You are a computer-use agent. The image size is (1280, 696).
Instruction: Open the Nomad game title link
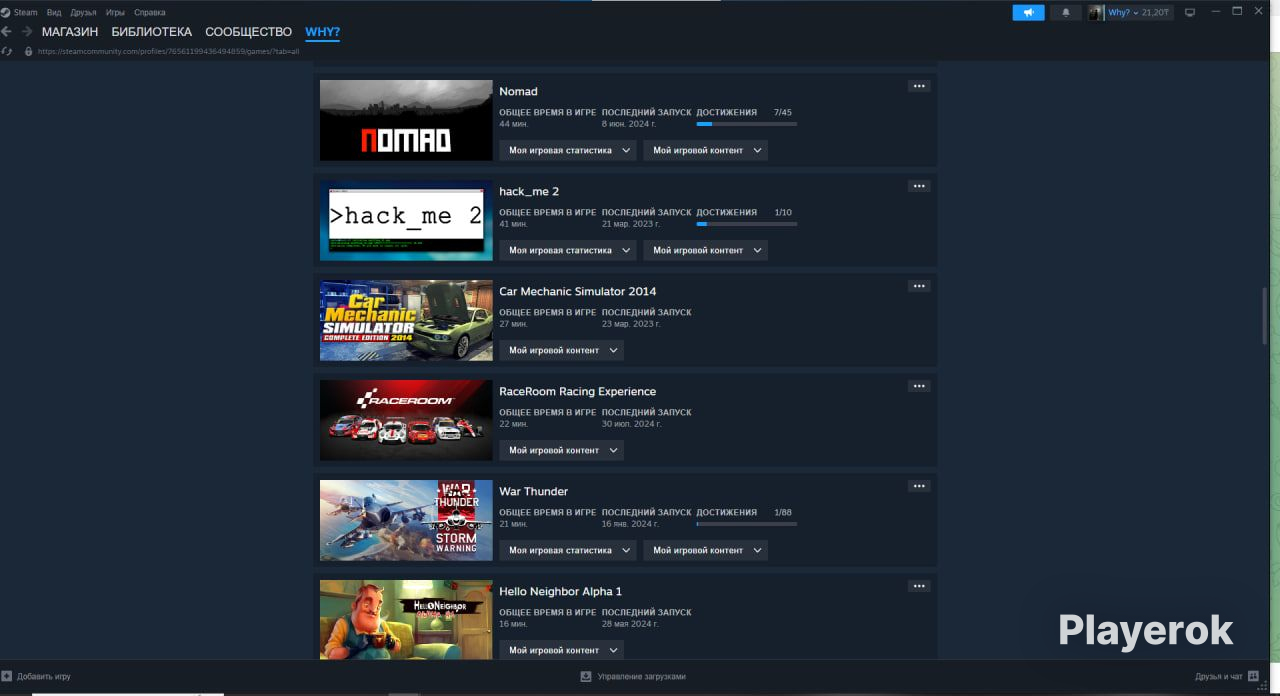pos(518,91)
